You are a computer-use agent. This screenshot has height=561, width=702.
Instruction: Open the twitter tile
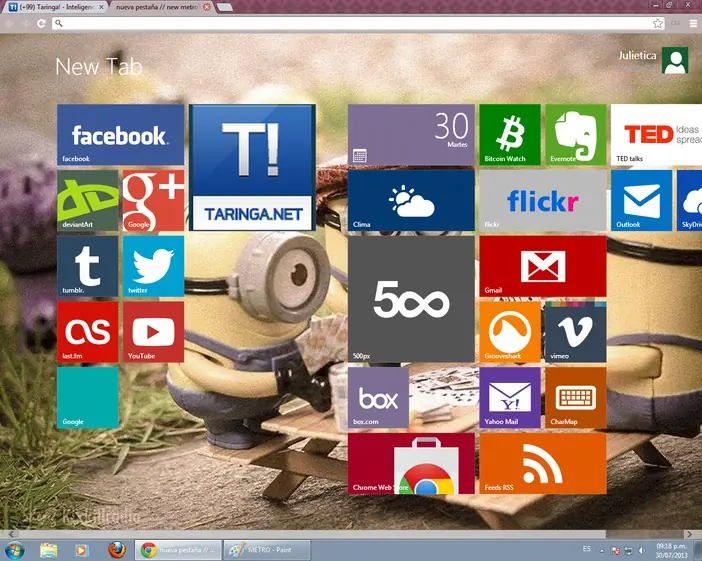click(x=154, y=266)
